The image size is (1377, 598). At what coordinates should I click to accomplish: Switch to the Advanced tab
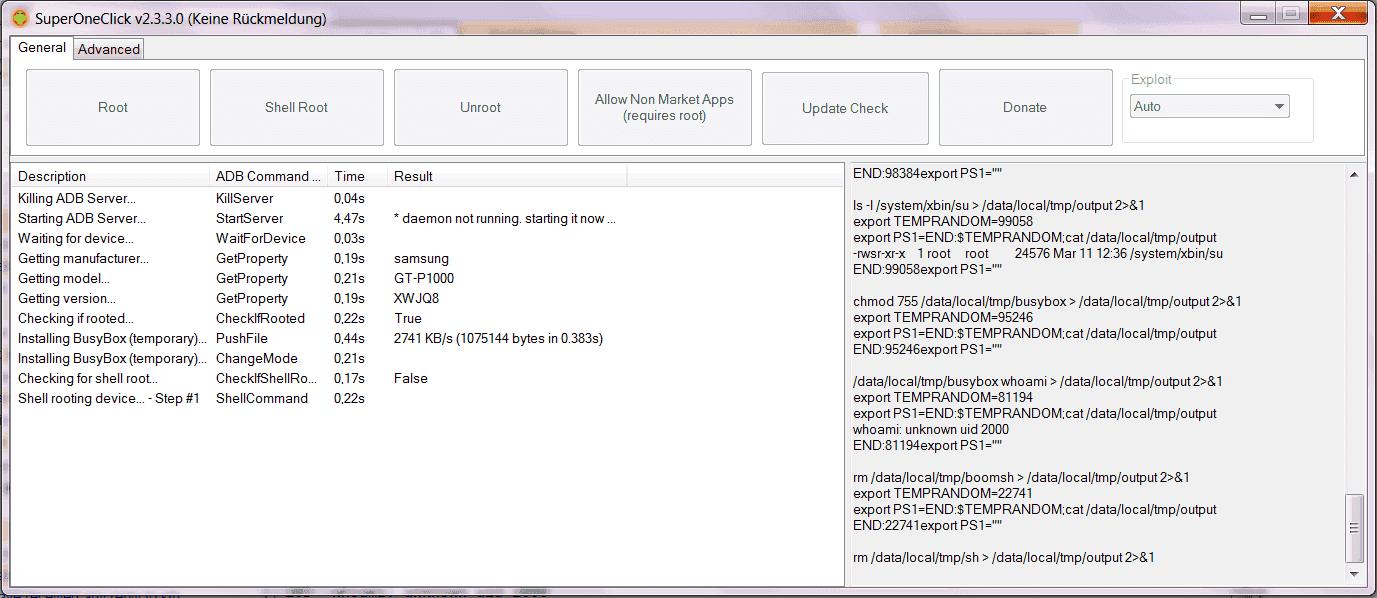(x=109, y=49)
